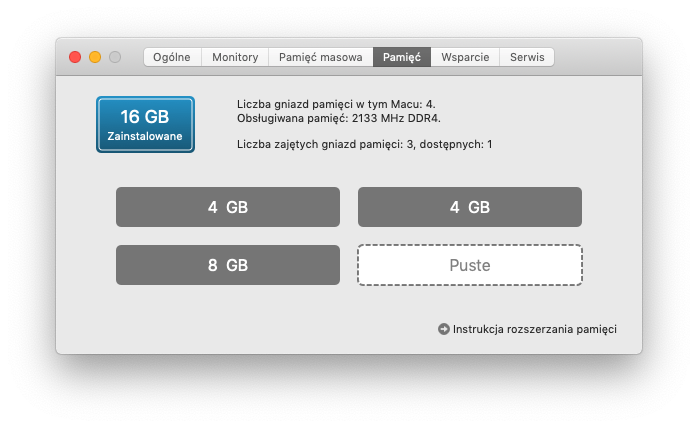The width and height of the screenshot is (698, 428).
Task: Click the Liczba zajętych gniazd pamięci line
Action: coord(364,144)
